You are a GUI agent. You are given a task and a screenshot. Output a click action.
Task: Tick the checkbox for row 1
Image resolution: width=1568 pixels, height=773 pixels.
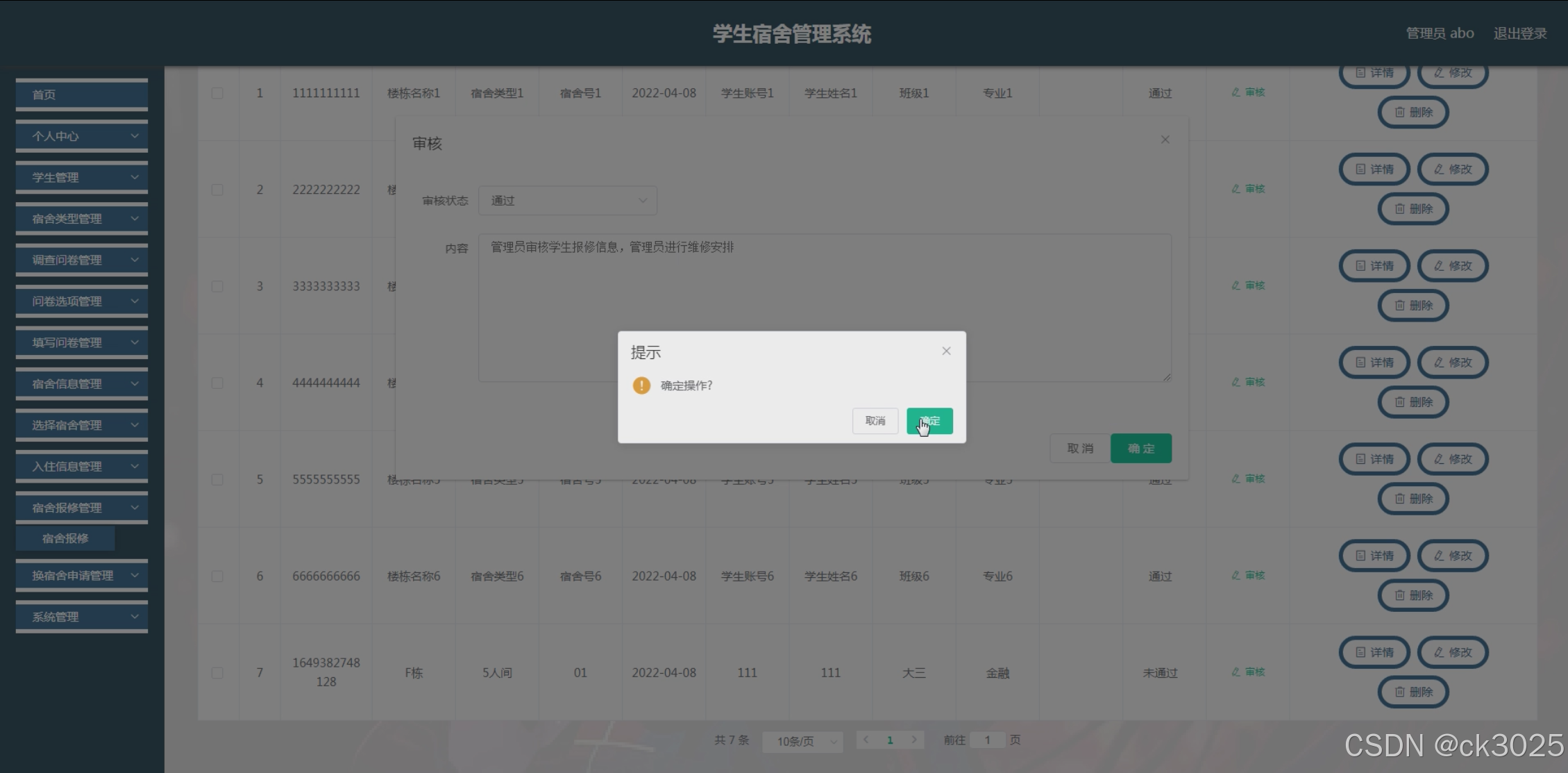point(217,93)
